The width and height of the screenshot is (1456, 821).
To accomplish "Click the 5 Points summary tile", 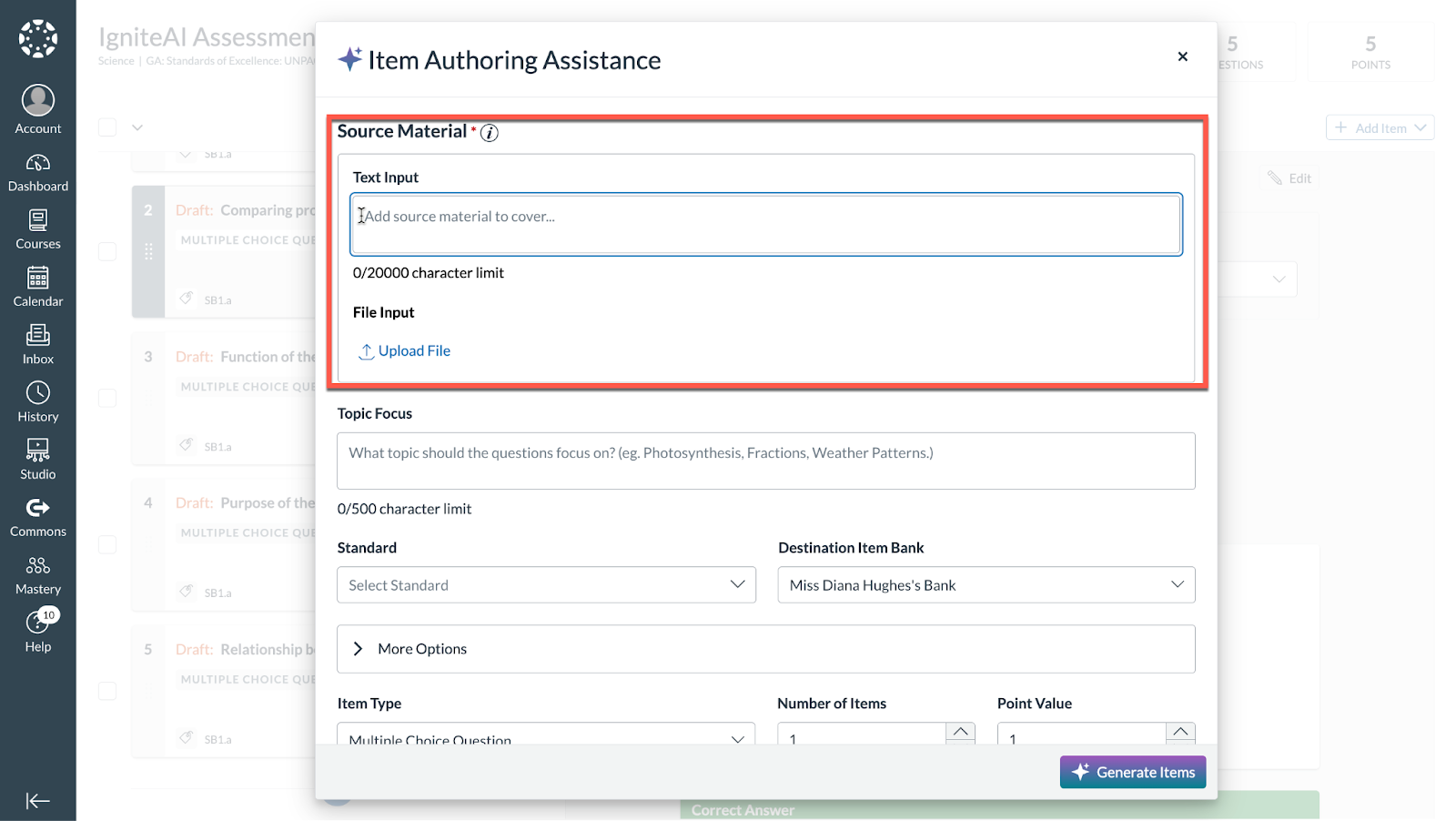I will click(x=1370, y=52).
